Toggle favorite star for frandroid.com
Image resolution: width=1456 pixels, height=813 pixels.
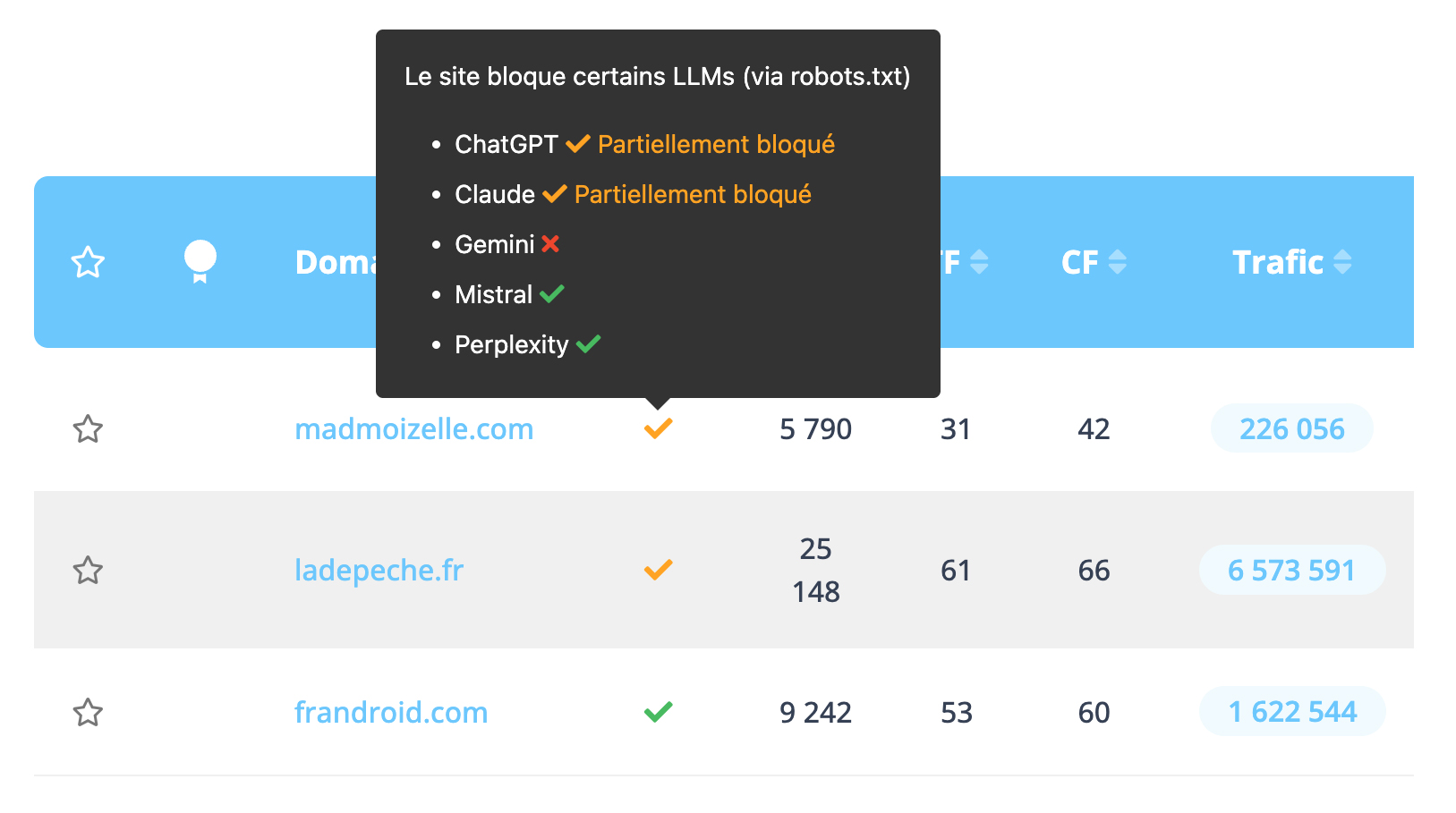88,713
